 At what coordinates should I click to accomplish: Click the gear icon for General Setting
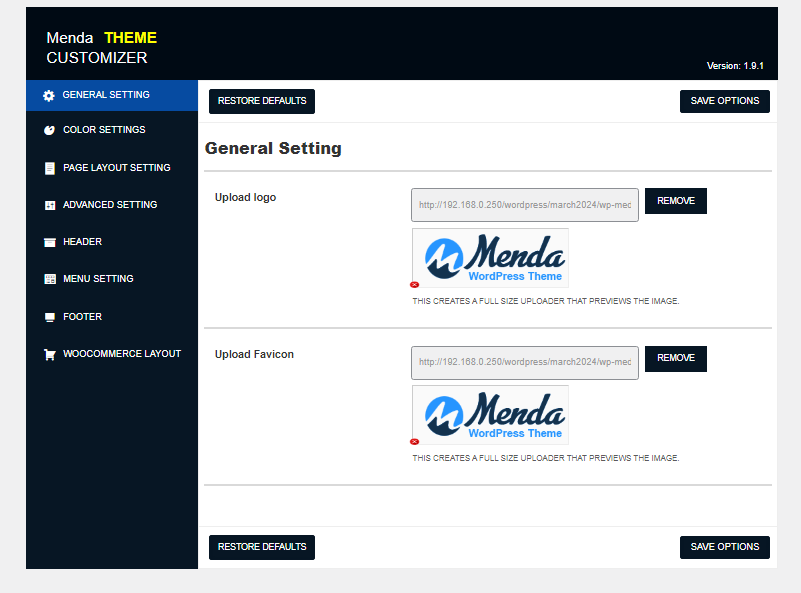click(x=49, y=96)
